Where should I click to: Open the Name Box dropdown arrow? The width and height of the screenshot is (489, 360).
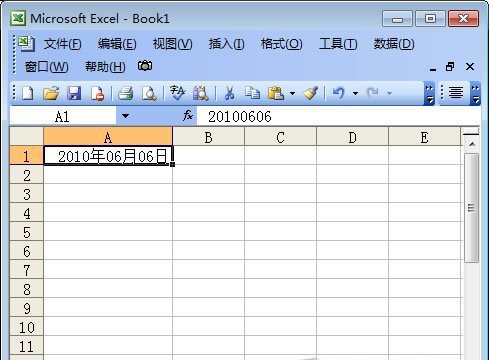click(125, 116)
